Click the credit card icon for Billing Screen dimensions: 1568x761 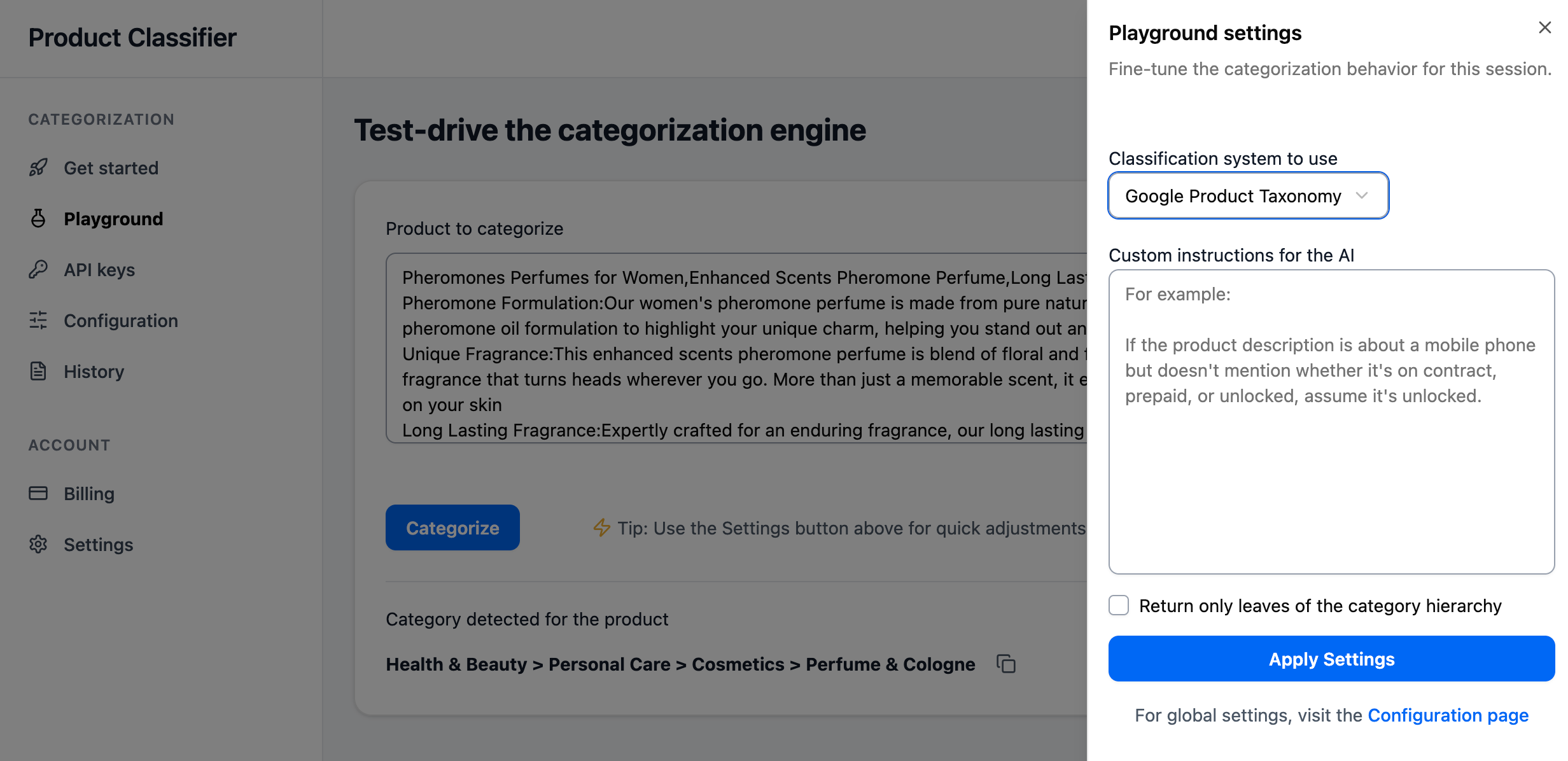(38, 493)
